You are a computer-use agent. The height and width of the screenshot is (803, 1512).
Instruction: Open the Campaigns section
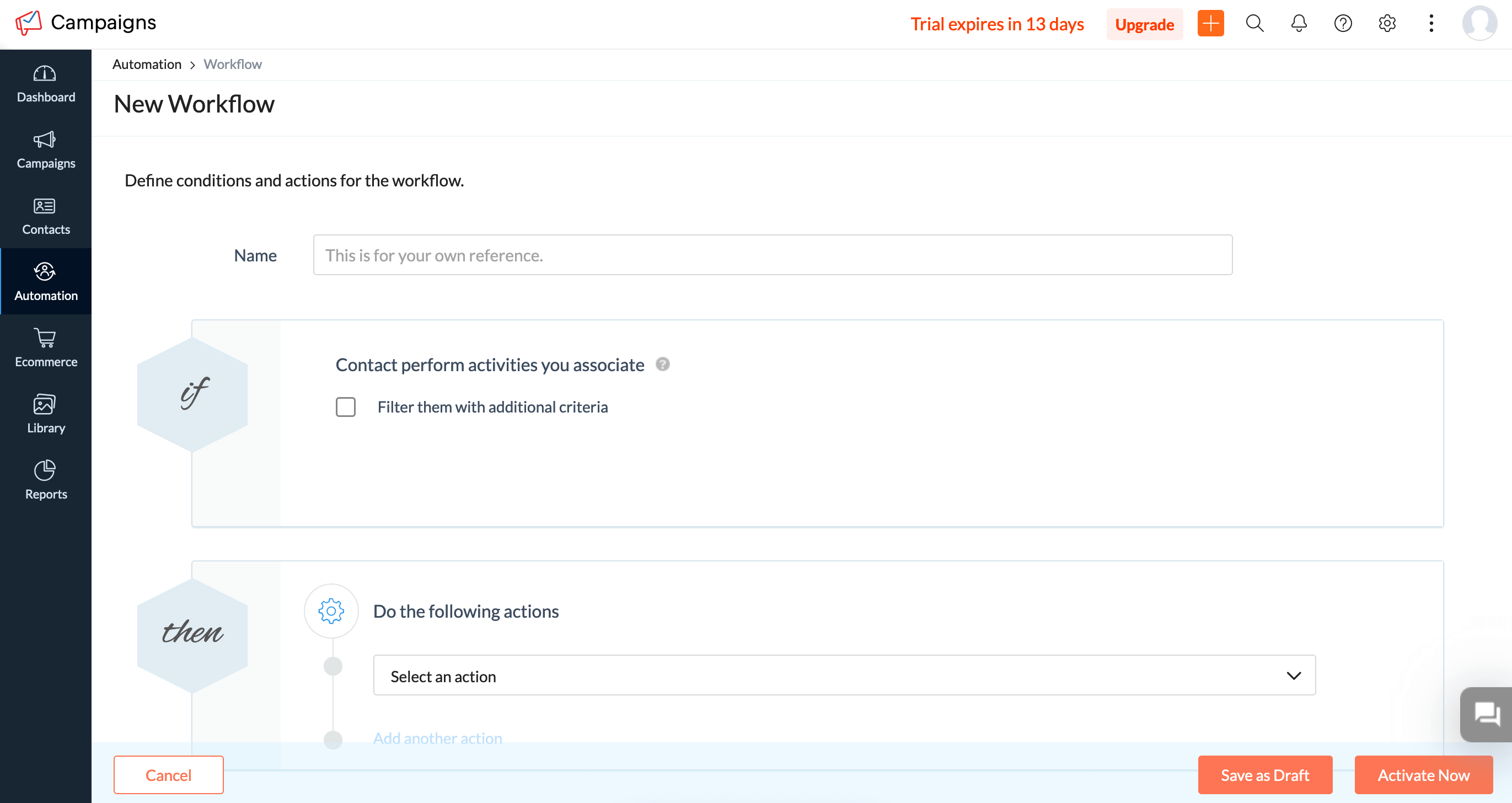pos(46,150)
